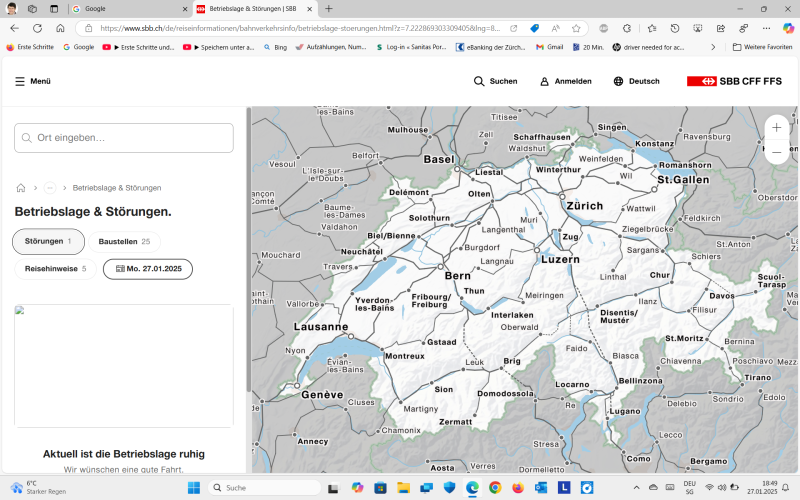
Task: Click the Suchen magnifier icon in header
Action: click(480, 81)
